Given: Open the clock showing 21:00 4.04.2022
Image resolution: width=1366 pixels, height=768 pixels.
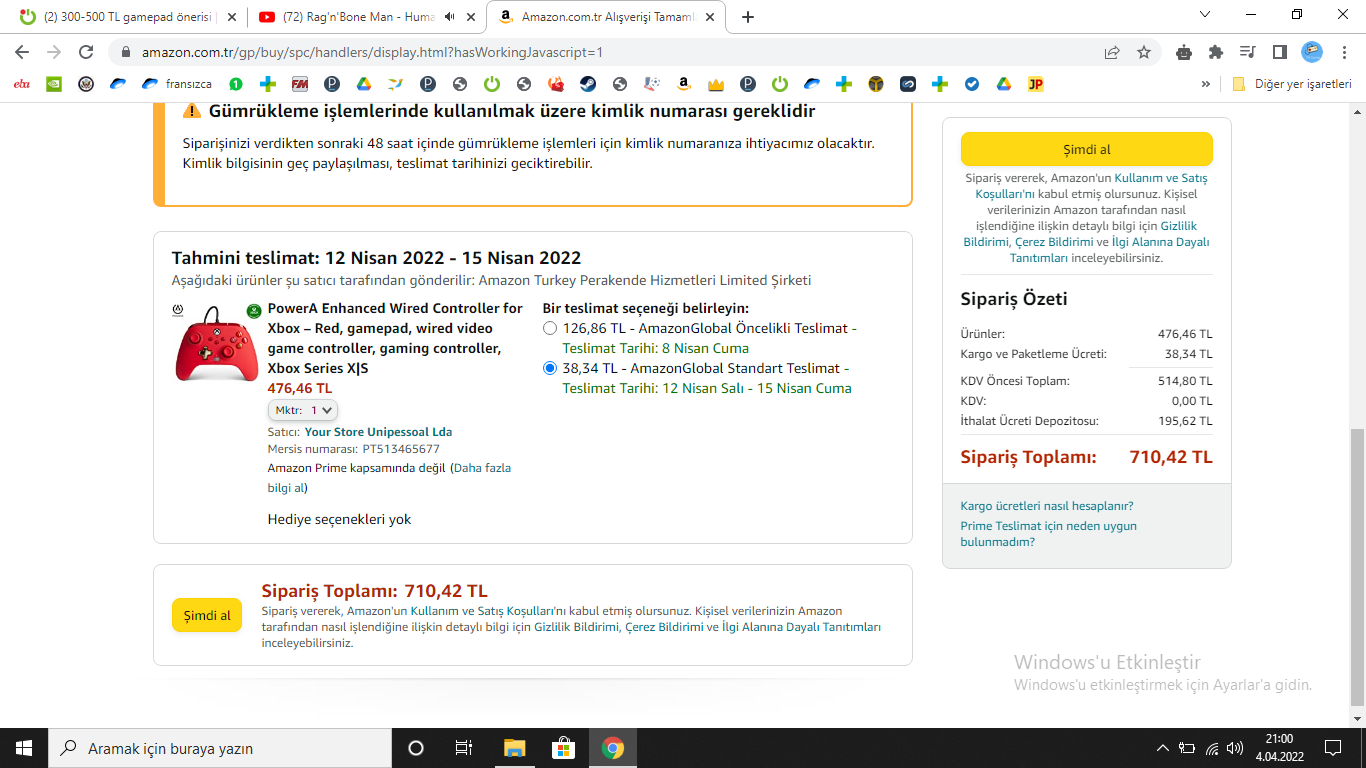Looking at the screenshot, I should pos(1278,748).
